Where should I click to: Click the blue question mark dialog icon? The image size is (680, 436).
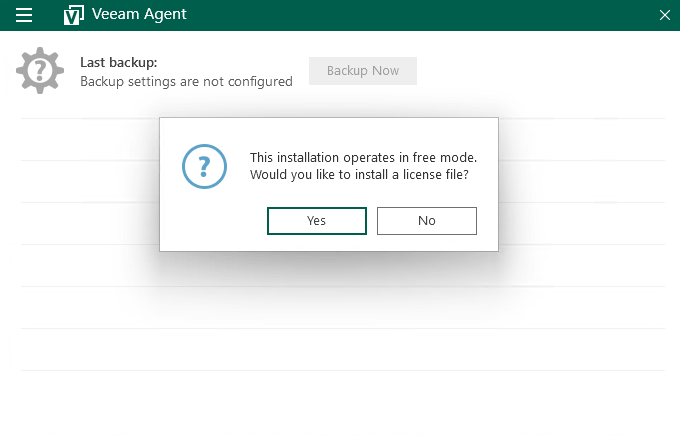204,166
